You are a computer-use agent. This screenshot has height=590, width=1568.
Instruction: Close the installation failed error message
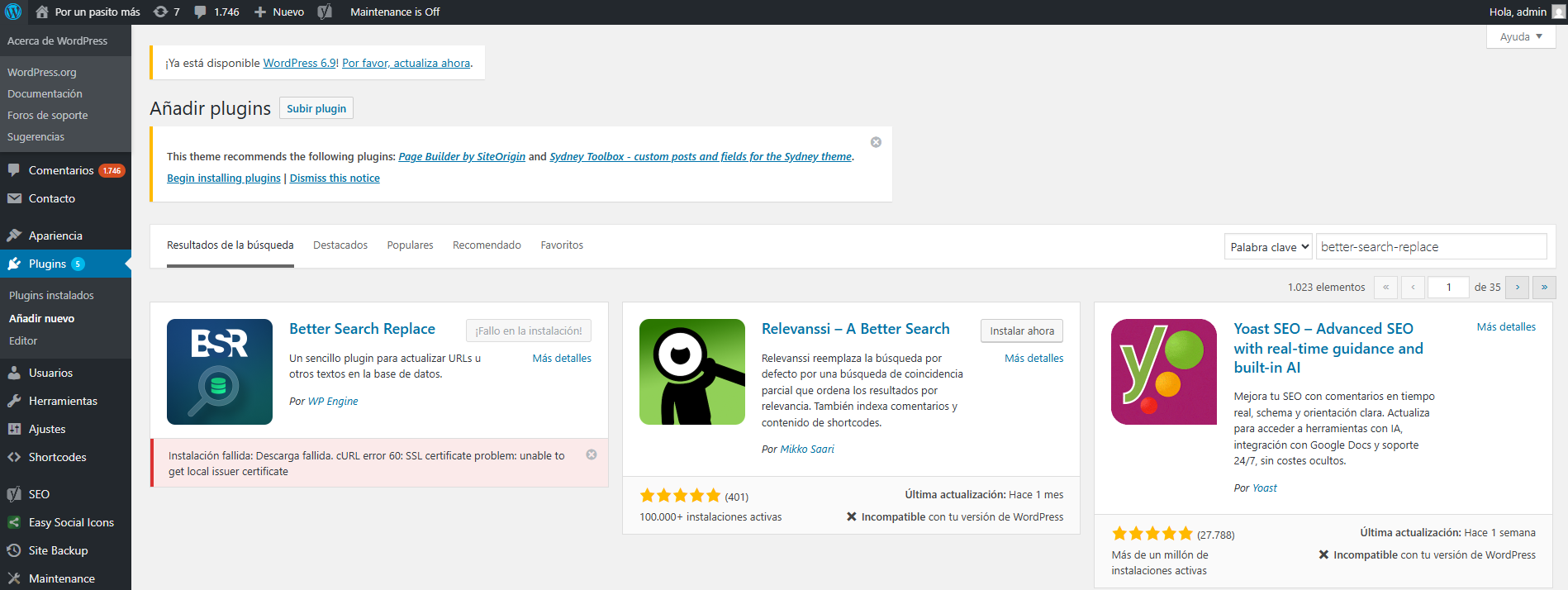coord(592,454)
